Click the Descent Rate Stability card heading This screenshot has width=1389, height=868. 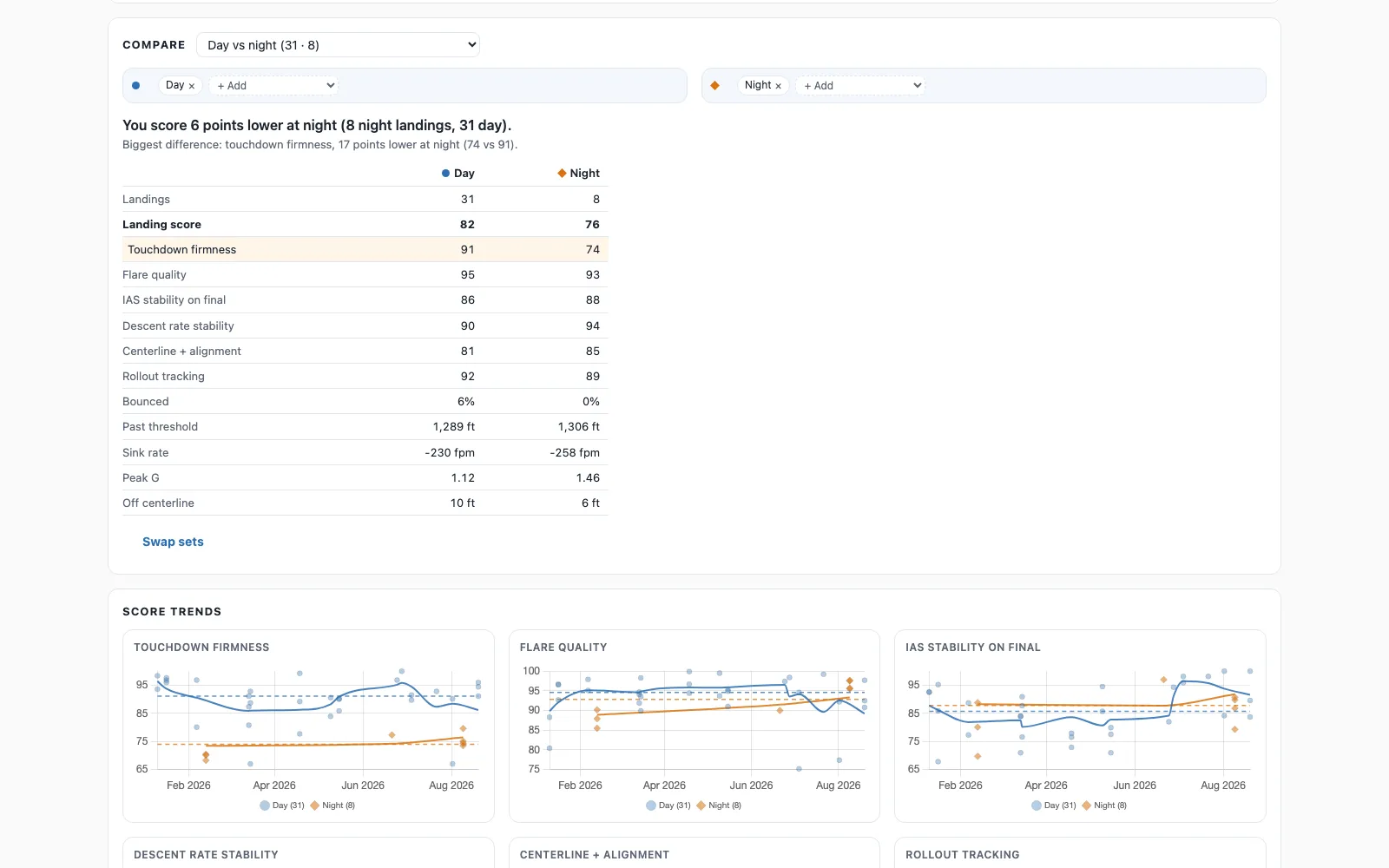pyautogui.click(x=206, y=855)
